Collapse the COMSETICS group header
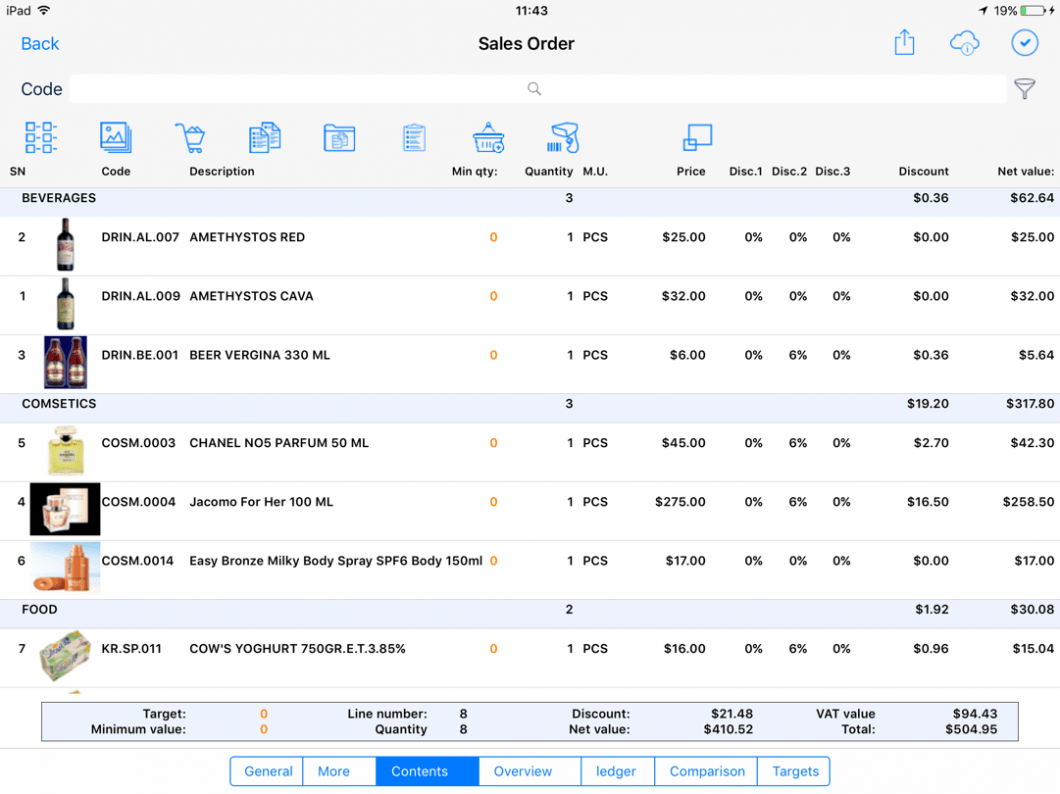The image size is (1060, 794). coord(530,404)
